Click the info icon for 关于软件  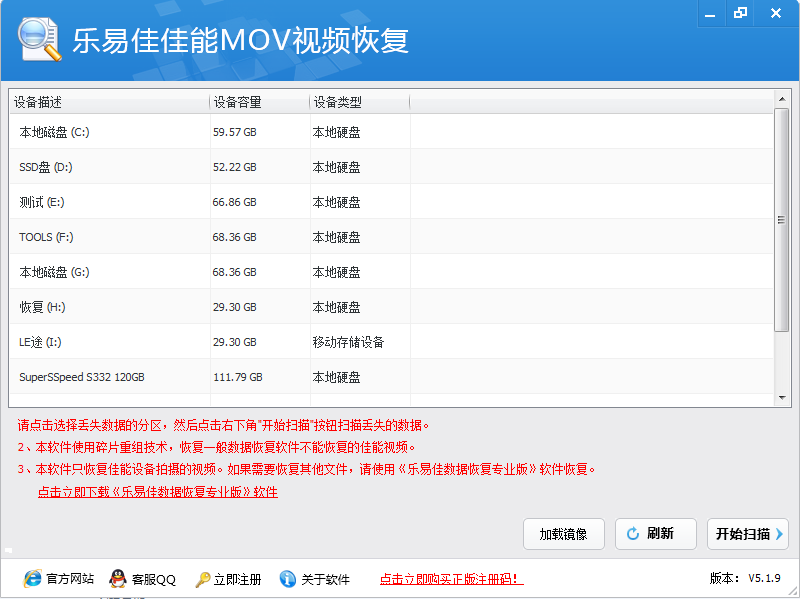pyautogui.click(x=288, y=579)
